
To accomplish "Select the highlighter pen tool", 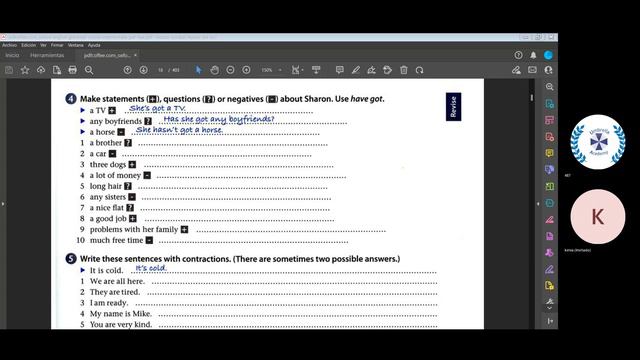I will tap(356, 70).
